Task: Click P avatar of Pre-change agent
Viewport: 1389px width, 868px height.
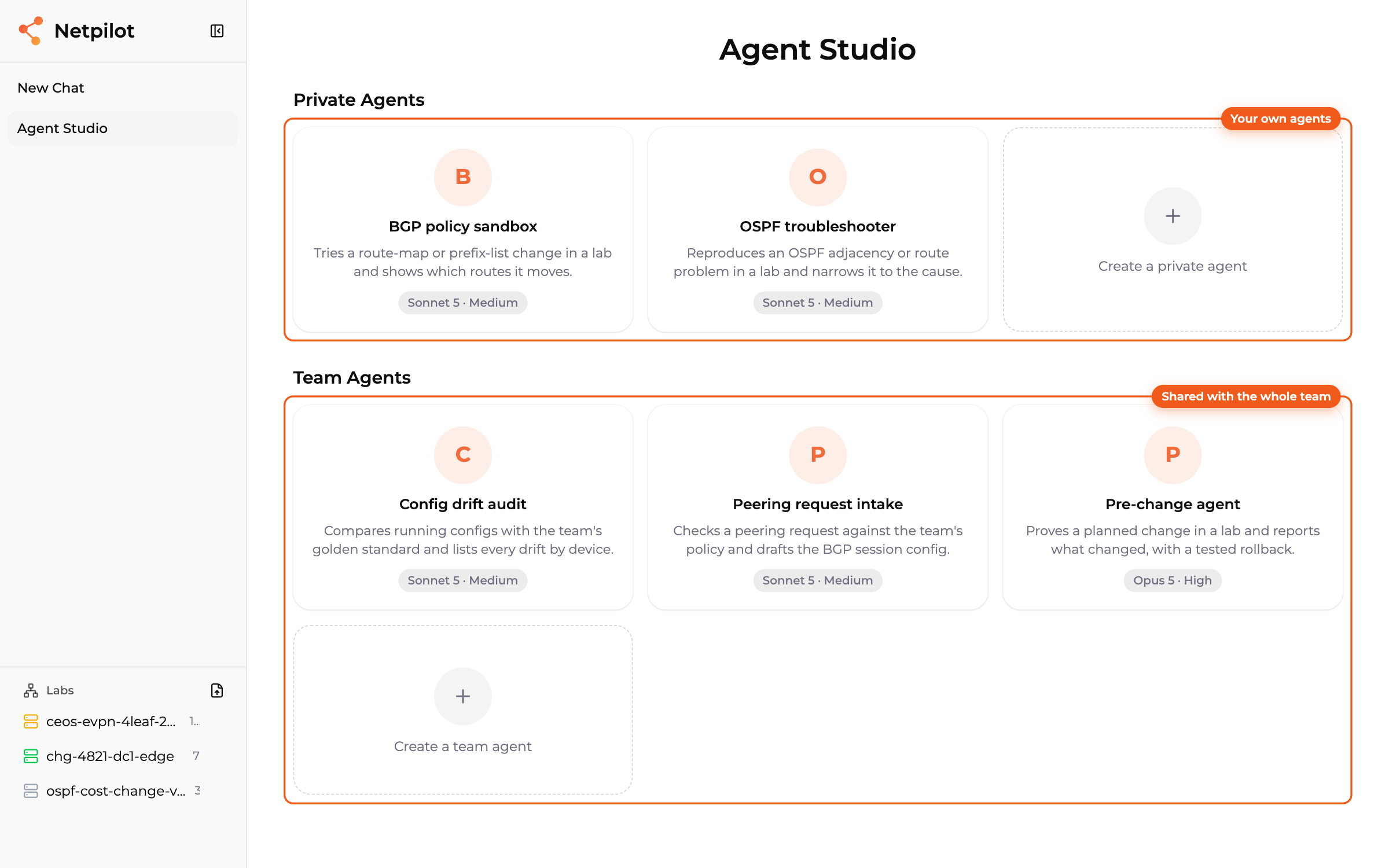Action: point(1173,455)
